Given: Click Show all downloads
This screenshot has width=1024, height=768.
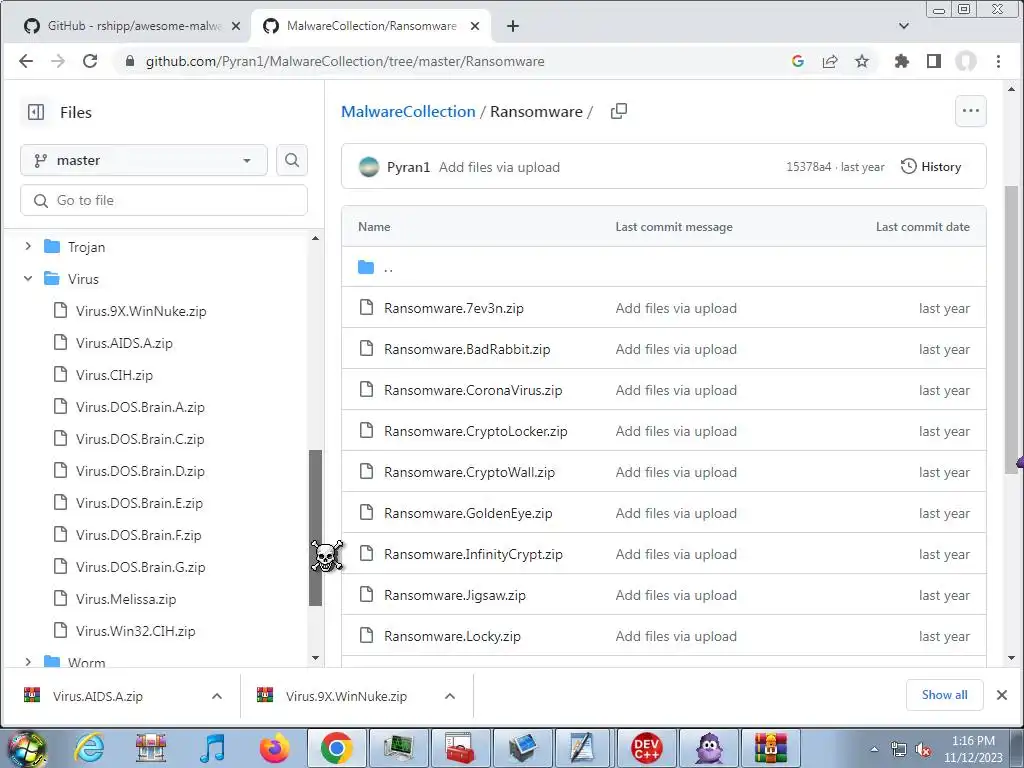Looking at the screenshot, I should pos(944,695).
